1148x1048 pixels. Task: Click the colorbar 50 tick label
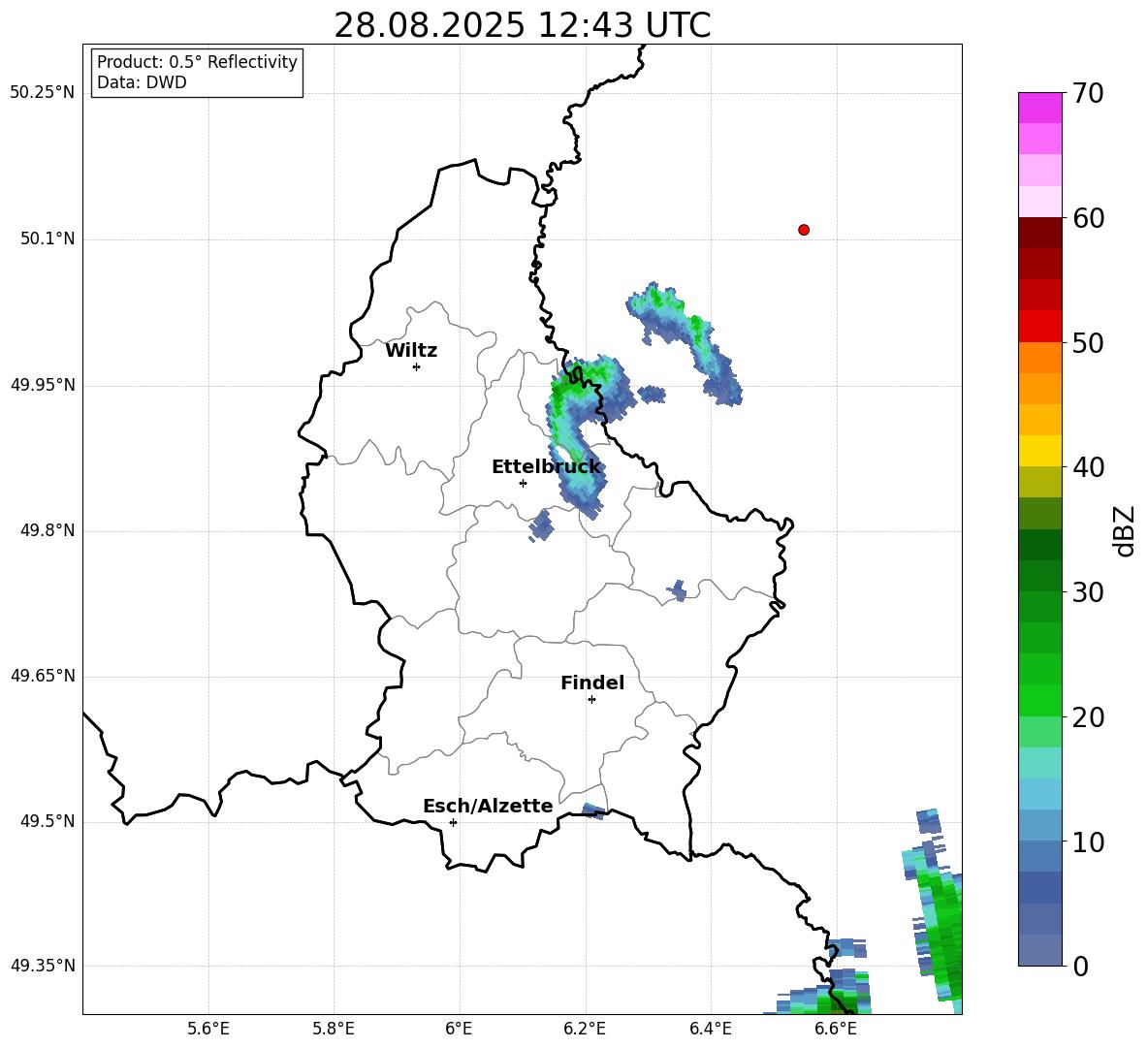point(1088,342)
